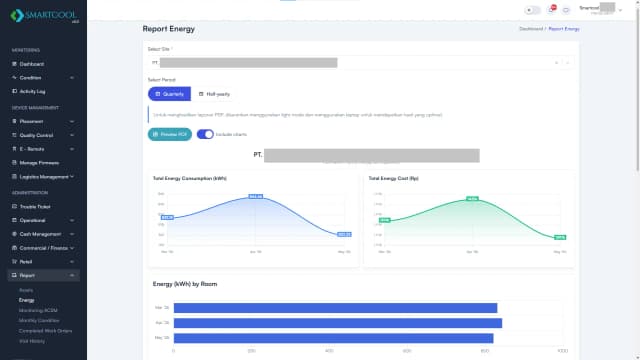Viewport: 640px width, 360px height.
Task: Expand the Operational menu chevron
Action: point(72,220)
